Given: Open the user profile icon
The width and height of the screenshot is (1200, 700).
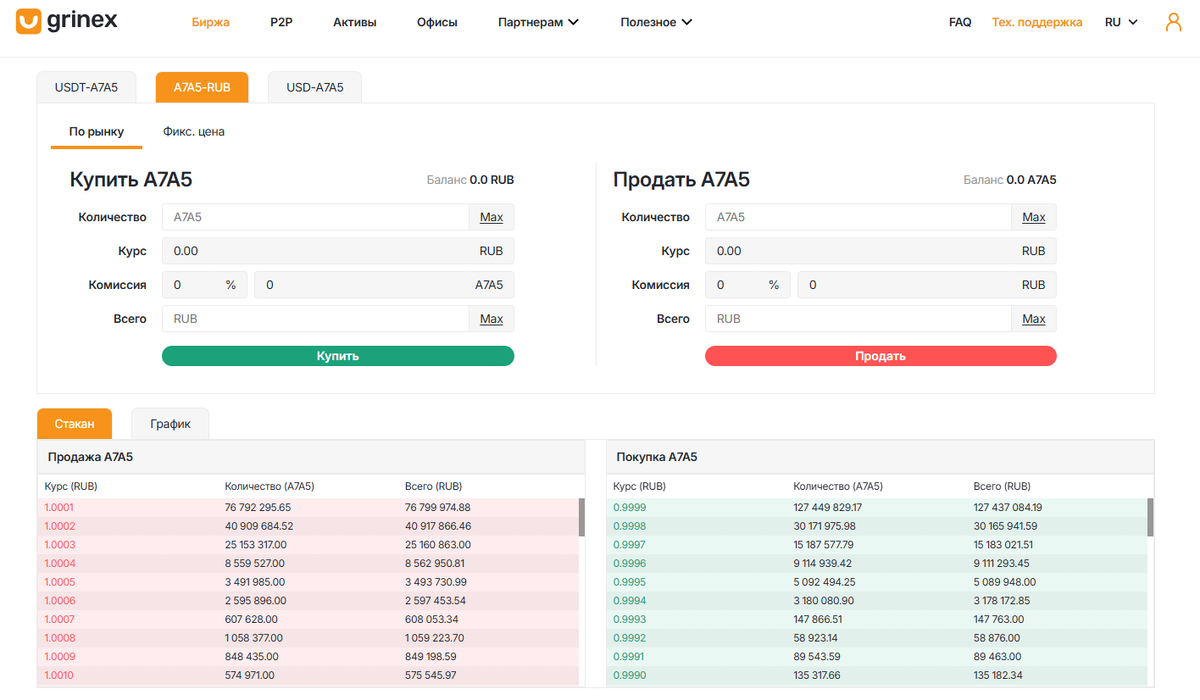Looking at the screenshot, I should tap(1173, 22).
